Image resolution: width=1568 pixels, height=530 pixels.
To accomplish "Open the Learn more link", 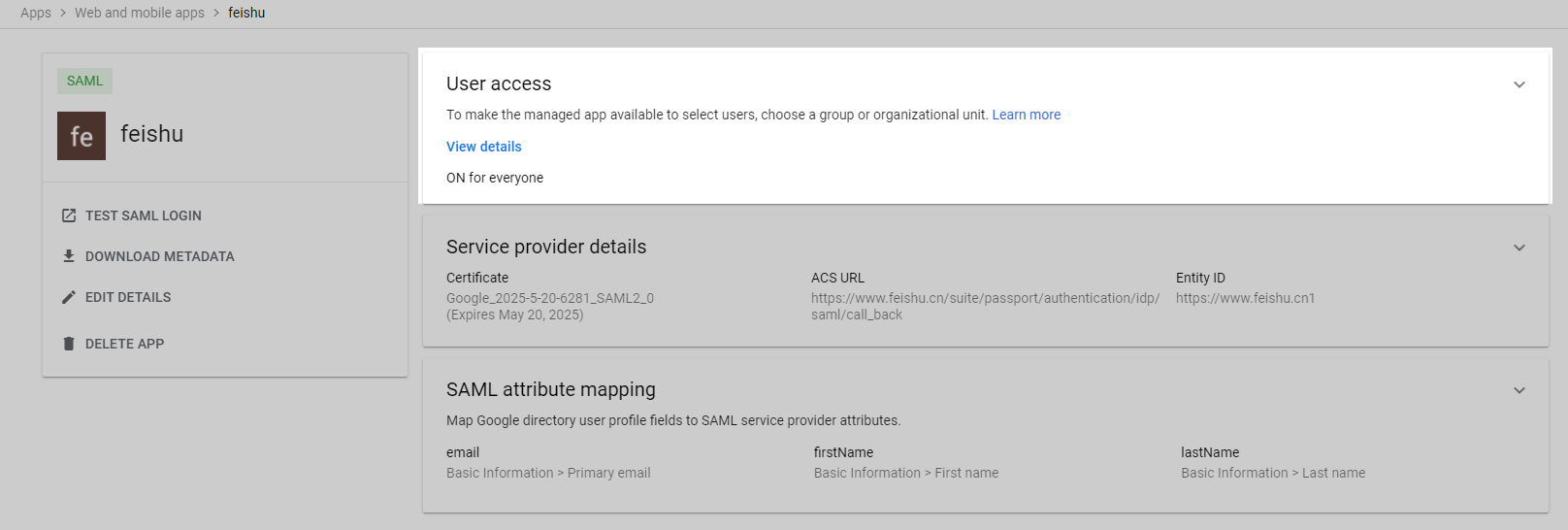I will (x=1027, y=115).
